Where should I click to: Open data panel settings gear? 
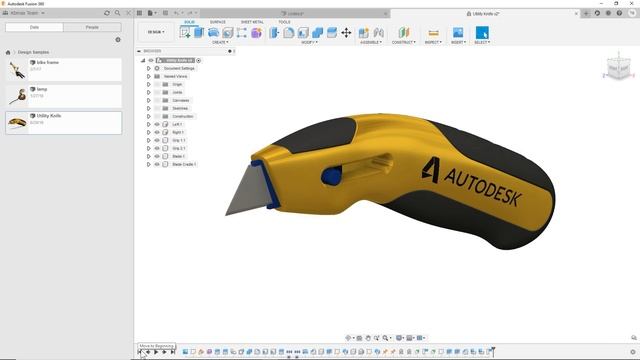coord(118,40)
